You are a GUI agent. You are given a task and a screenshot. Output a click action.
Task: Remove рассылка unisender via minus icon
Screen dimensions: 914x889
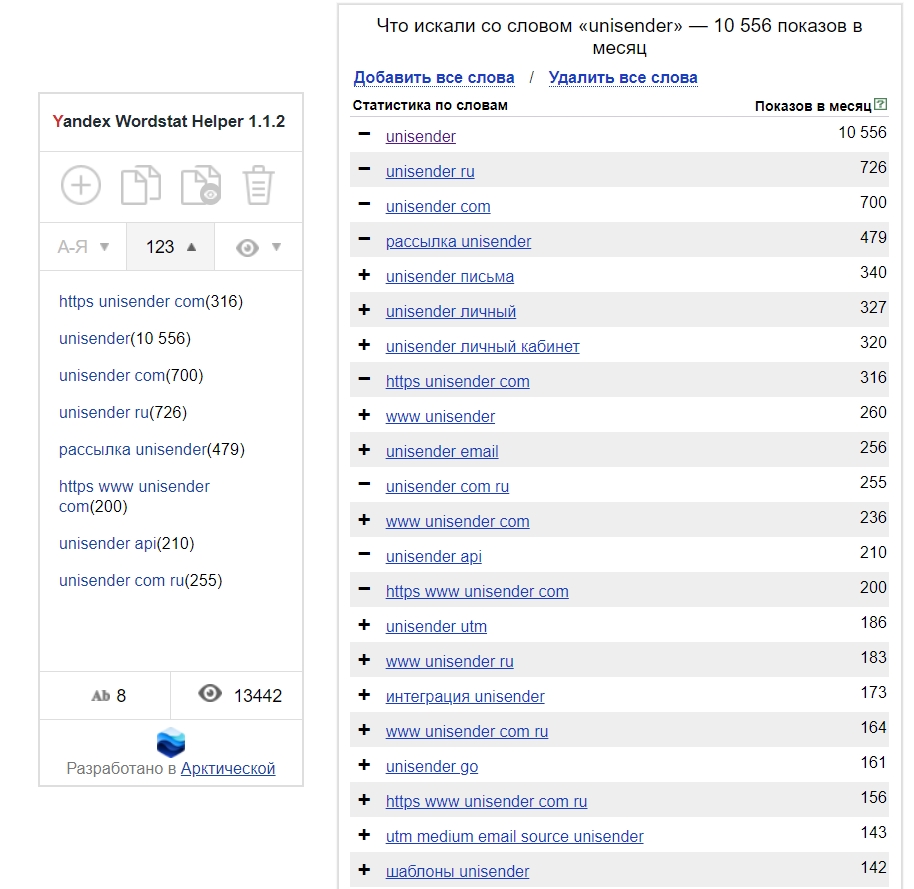364,239
